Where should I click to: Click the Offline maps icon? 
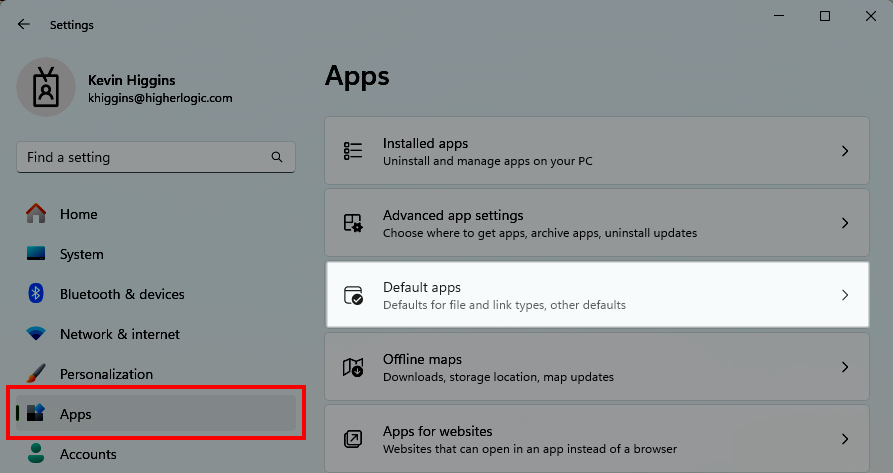coord(353,367)
